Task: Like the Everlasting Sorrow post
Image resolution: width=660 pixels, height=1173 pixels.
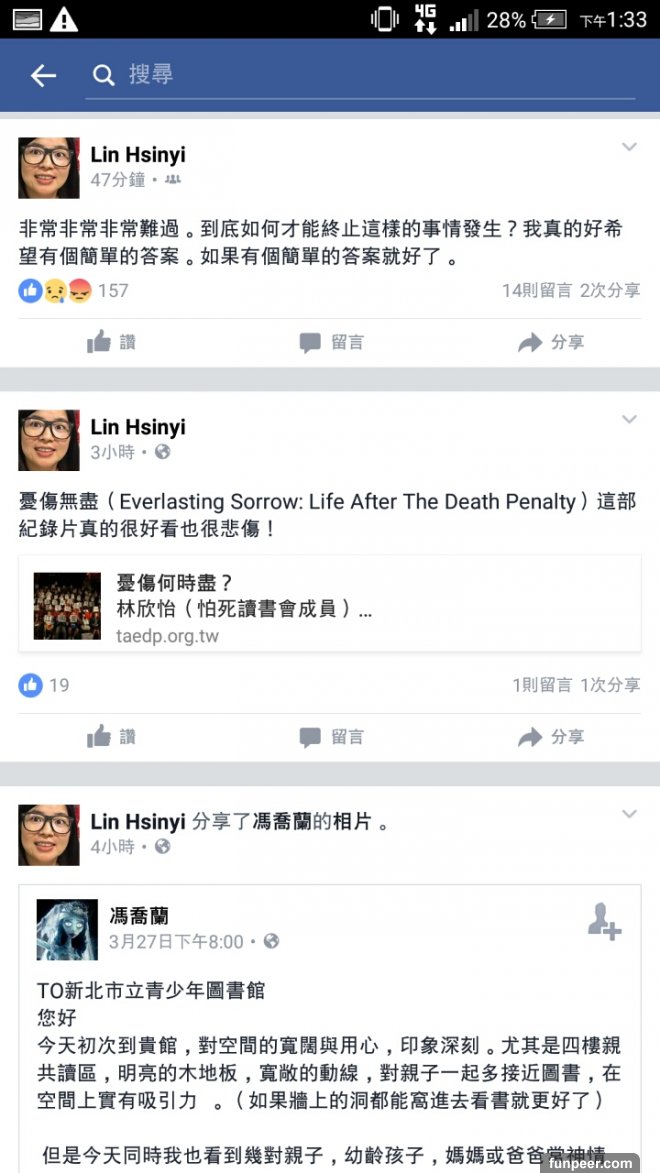Action: 111,737
